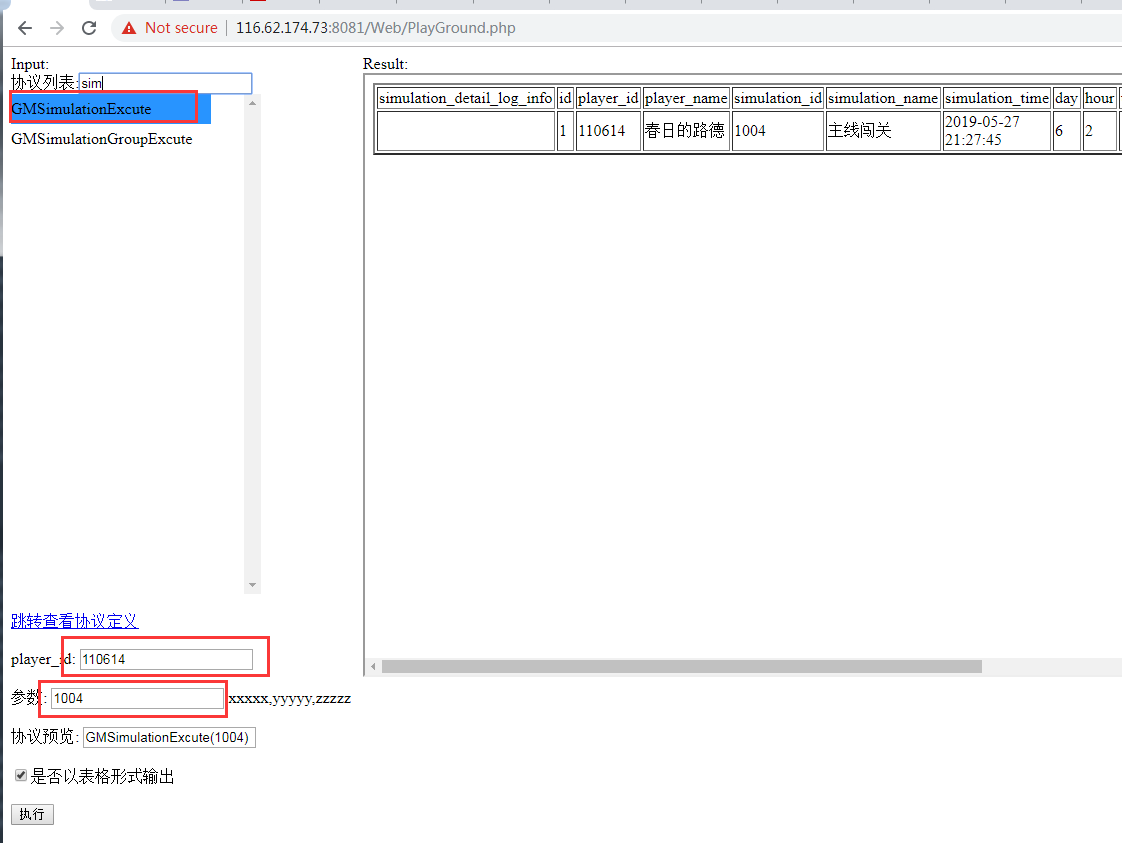The width and height of the screenshot is (1122, 843).
Task: Select GMSimulationGroupExcute in the protocol list
Action: pyautogui.click(x=102, y=139)
